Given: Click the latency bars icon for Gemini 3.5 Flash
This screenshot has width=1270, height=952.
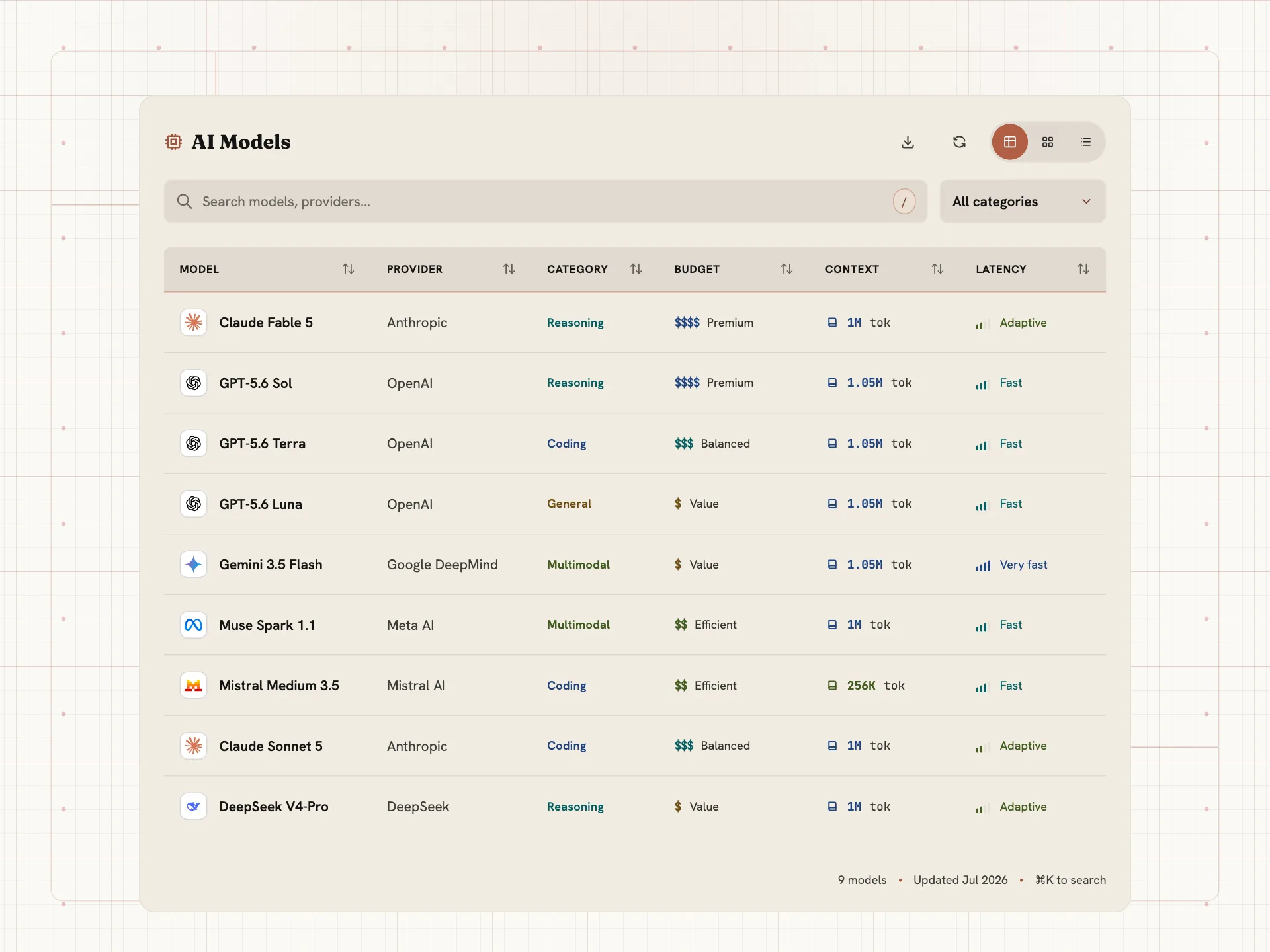Looking at the screenshot, I should [x=983, y=565].
